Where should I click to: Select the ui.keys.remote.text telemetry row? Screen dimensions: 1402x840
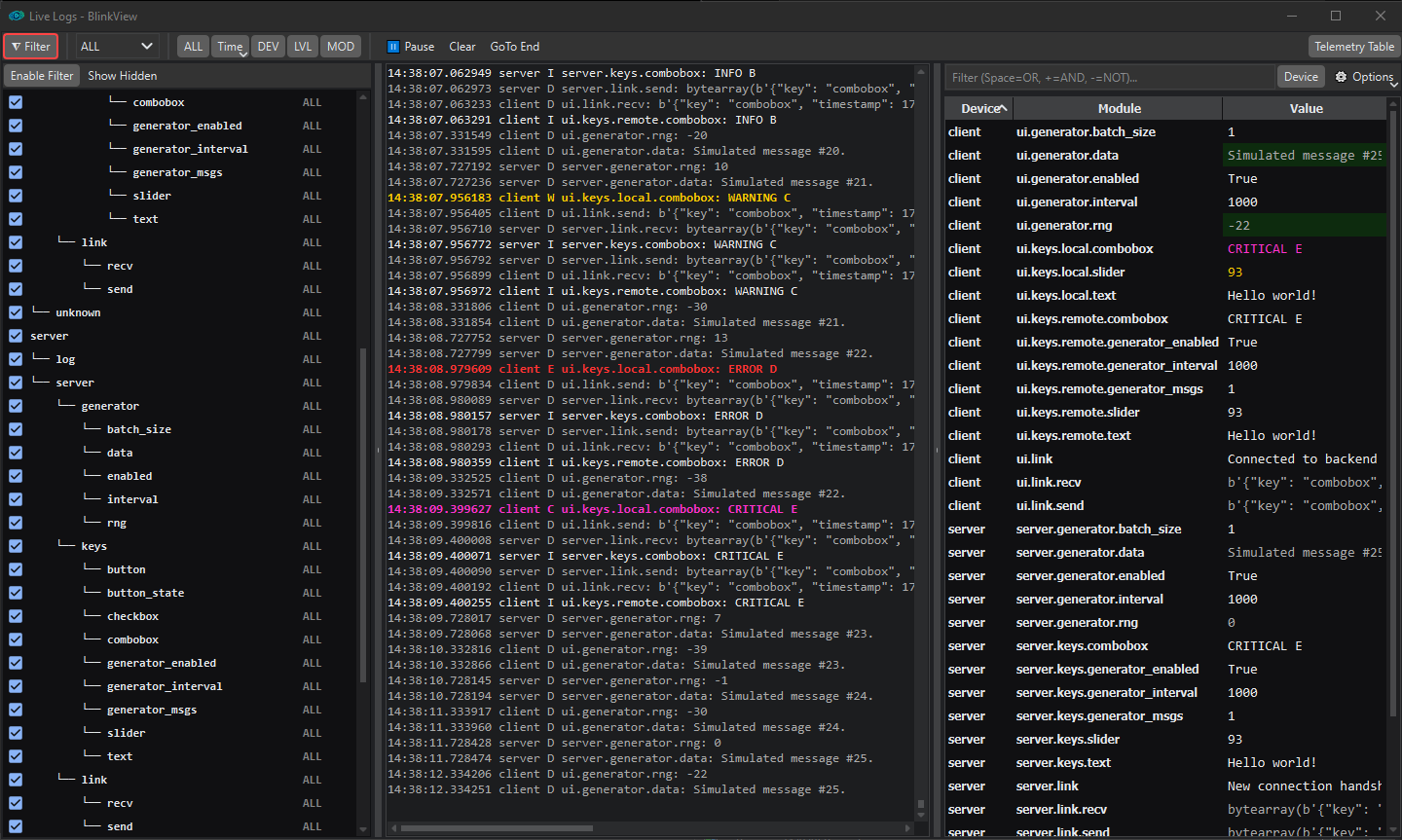click(1165, 435)
